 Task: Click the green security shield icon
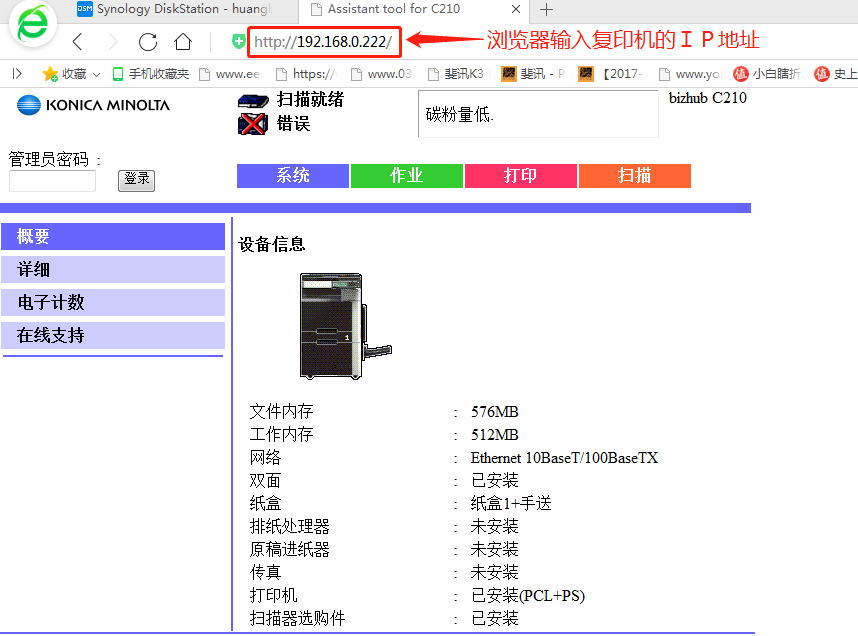pyautogui.click(x=238, y=42)
